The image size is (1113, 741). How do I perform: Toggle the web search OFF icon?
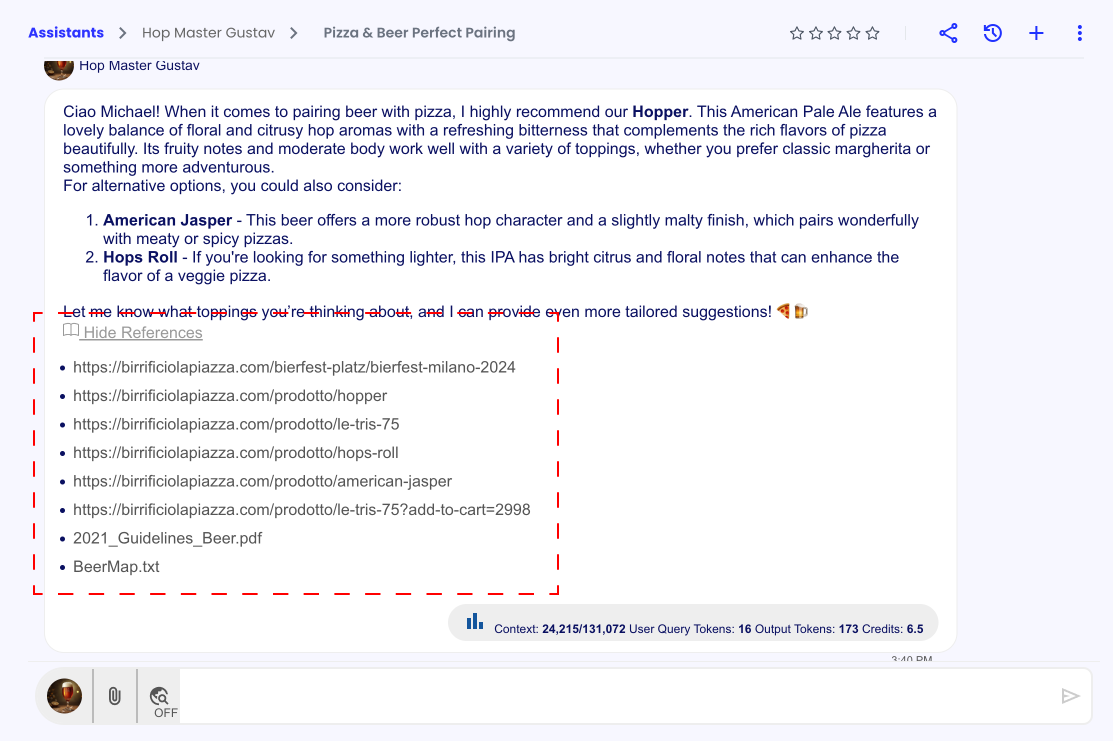160,696
